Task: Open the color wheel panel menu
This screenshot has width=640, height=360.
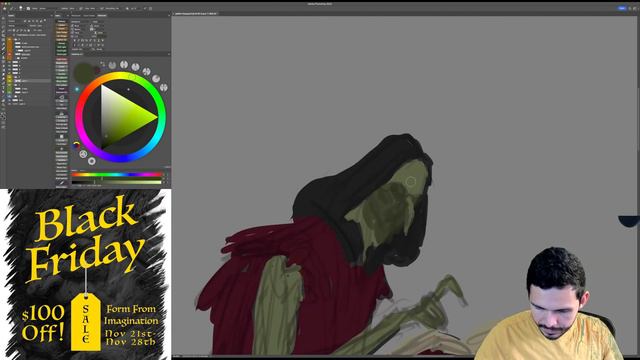Action: 169,54
